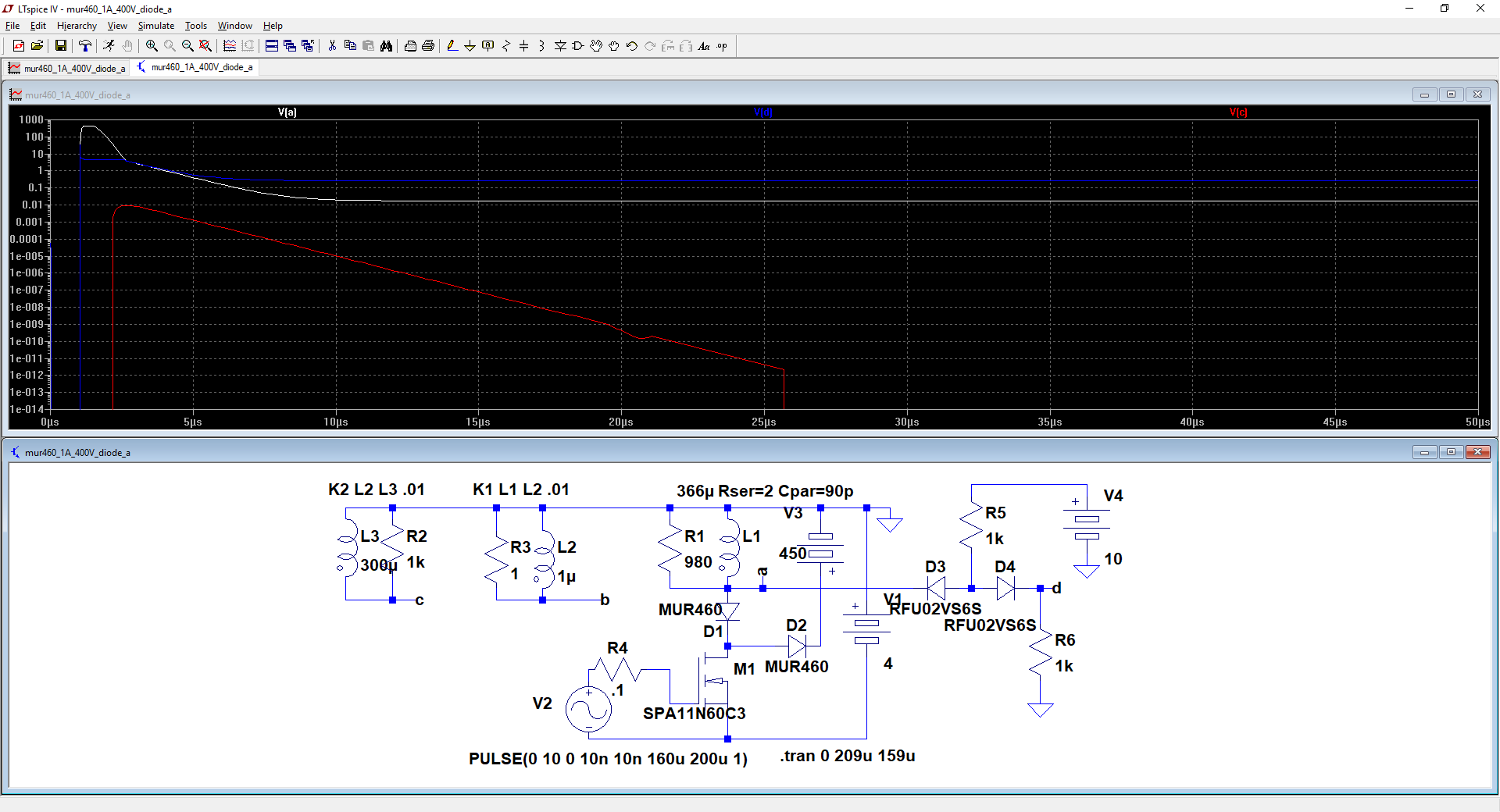Viewport: 1500px width, 812px height.
Task: Click the .tran 0 209u 159u directive
Action: pyautogui.click(x=847, y=756)
